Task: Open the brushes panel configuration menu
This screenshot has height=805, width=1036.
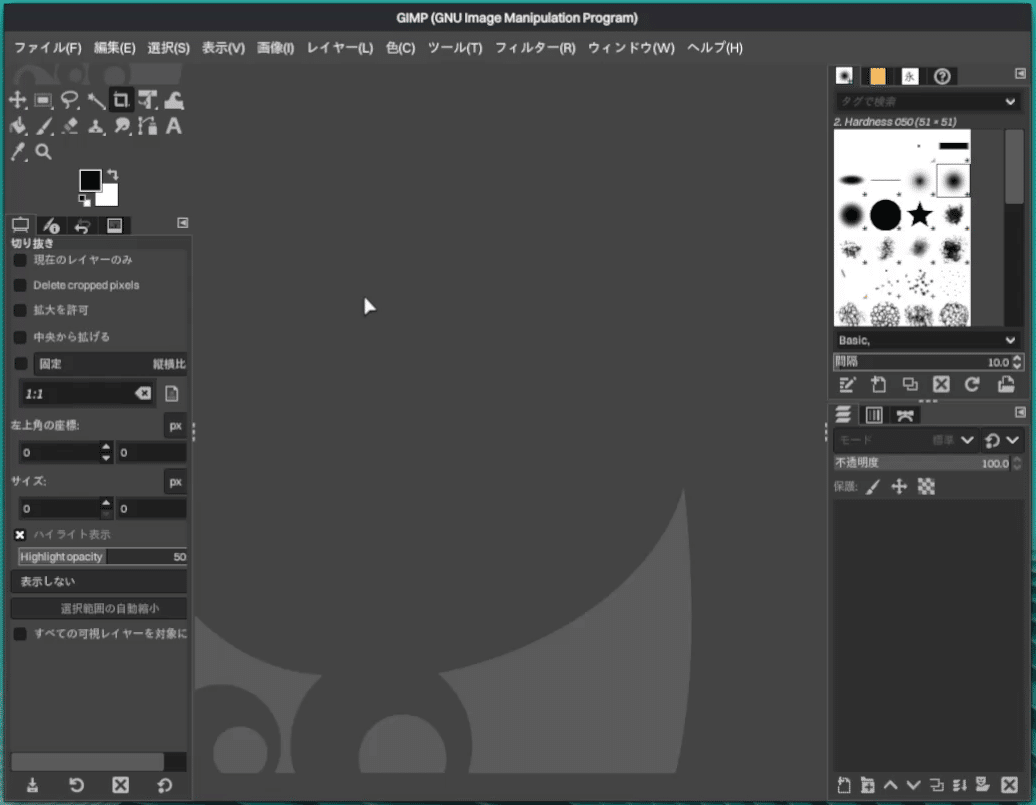Action: [1020, 73]
